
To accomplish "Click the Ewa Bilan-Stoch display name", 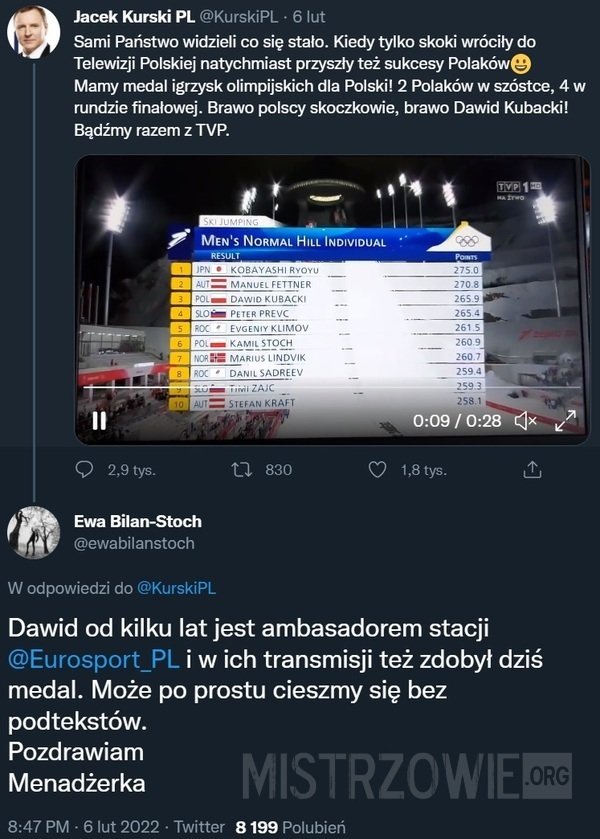I will pos(137,521).
